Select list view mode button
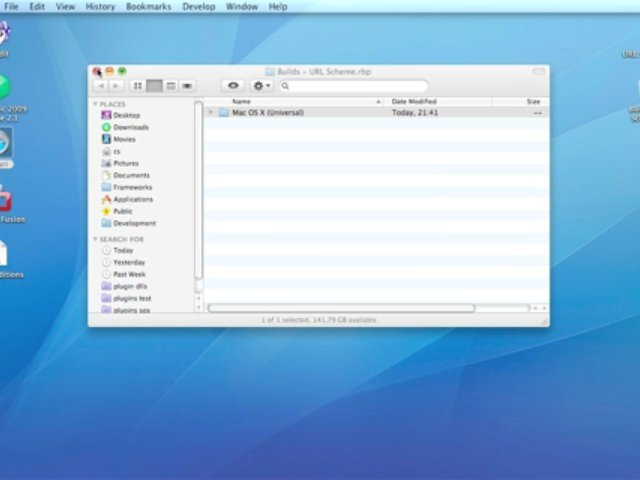640x480 pixels. 155,86
